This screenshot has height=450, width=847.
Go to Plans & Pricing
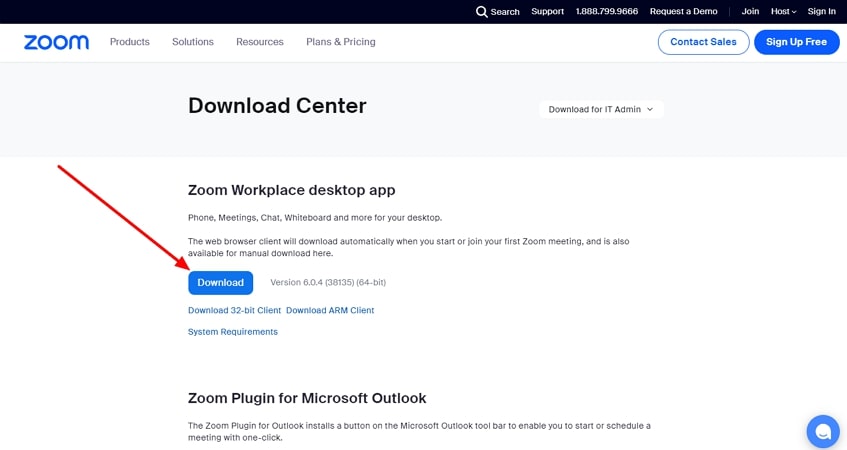coord(340,42)
